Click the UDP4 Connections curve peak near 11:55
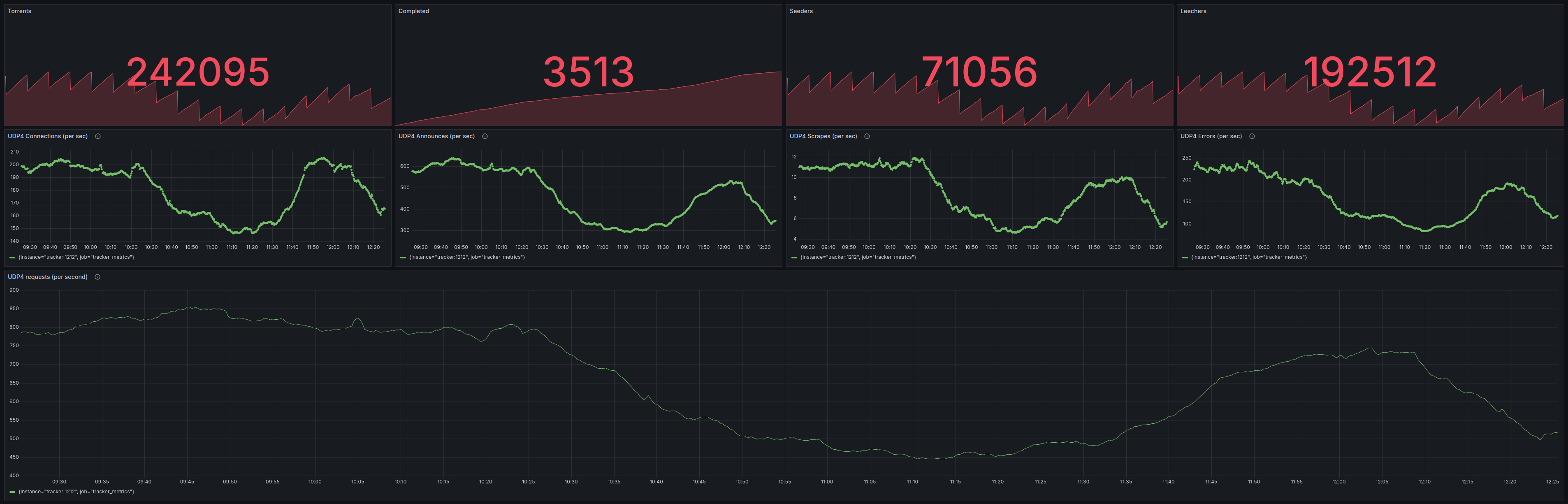This screenshot has height=504, width=1568. click(322, 159)
